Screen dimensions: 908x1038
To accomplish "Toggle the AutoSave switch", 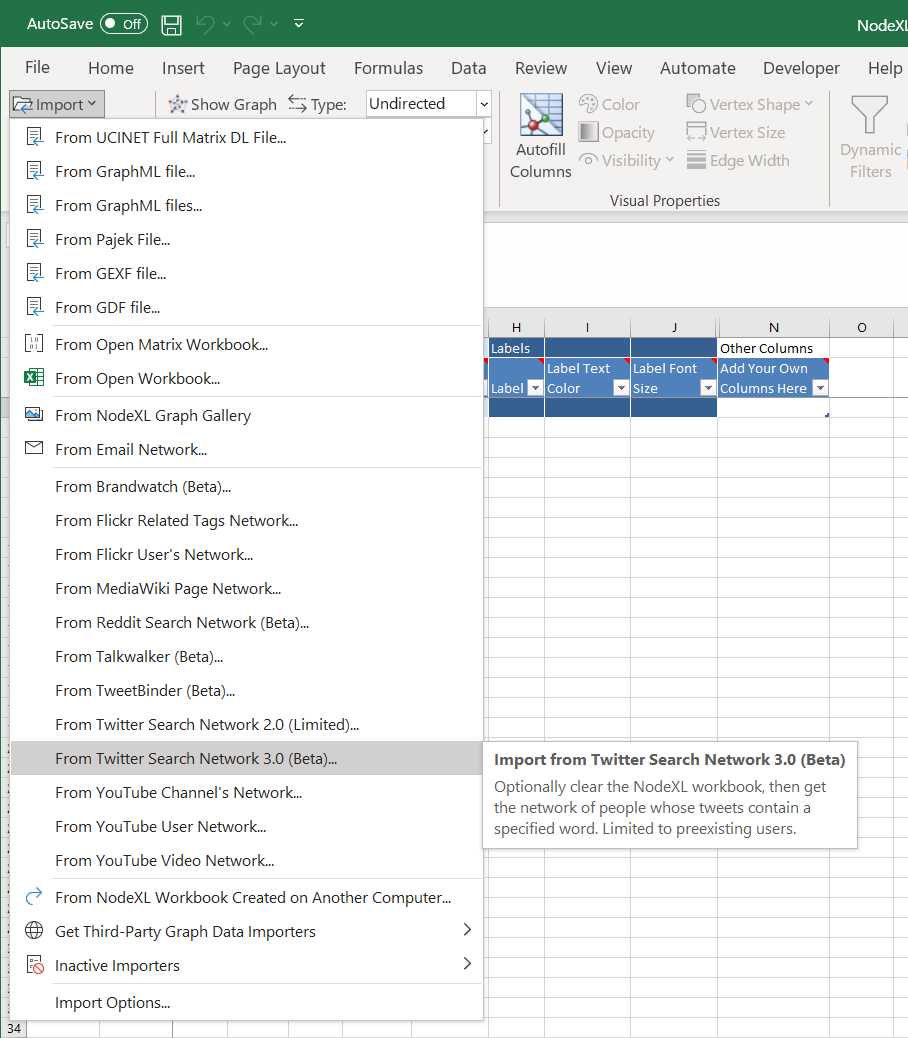I will coord(123,24).
